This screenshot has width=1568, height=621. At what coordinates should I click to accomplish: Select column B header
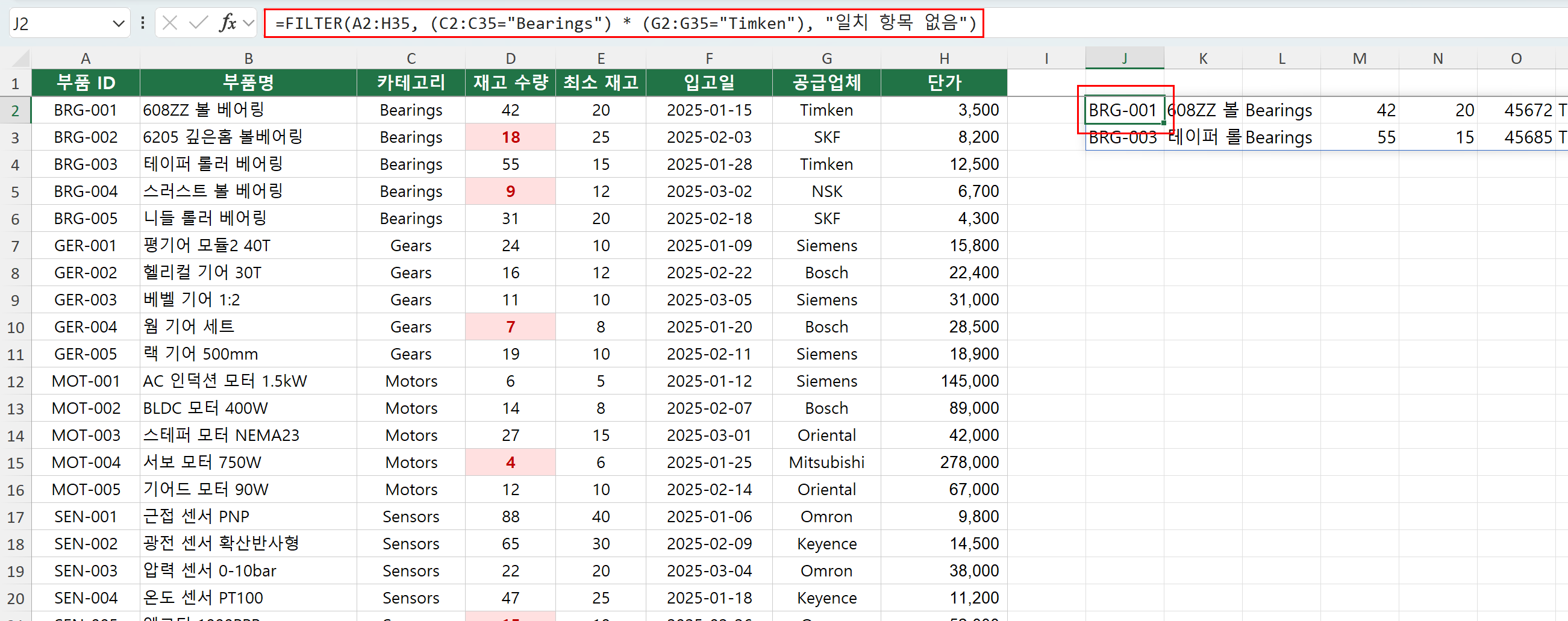[248, 58]
